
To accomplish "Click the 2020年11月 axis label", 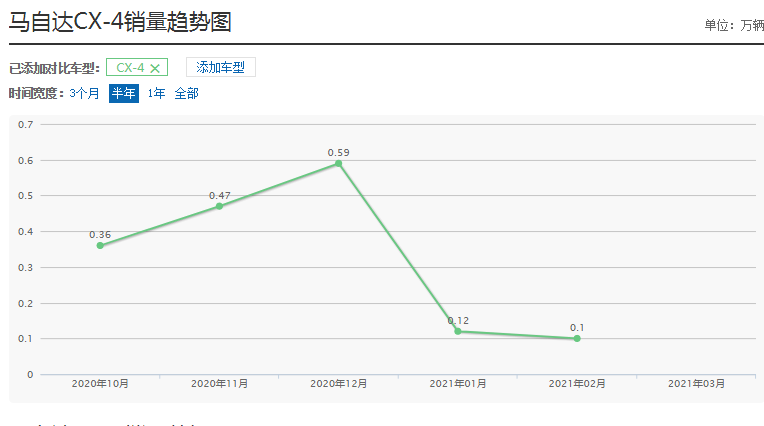I will click(219, 384).
